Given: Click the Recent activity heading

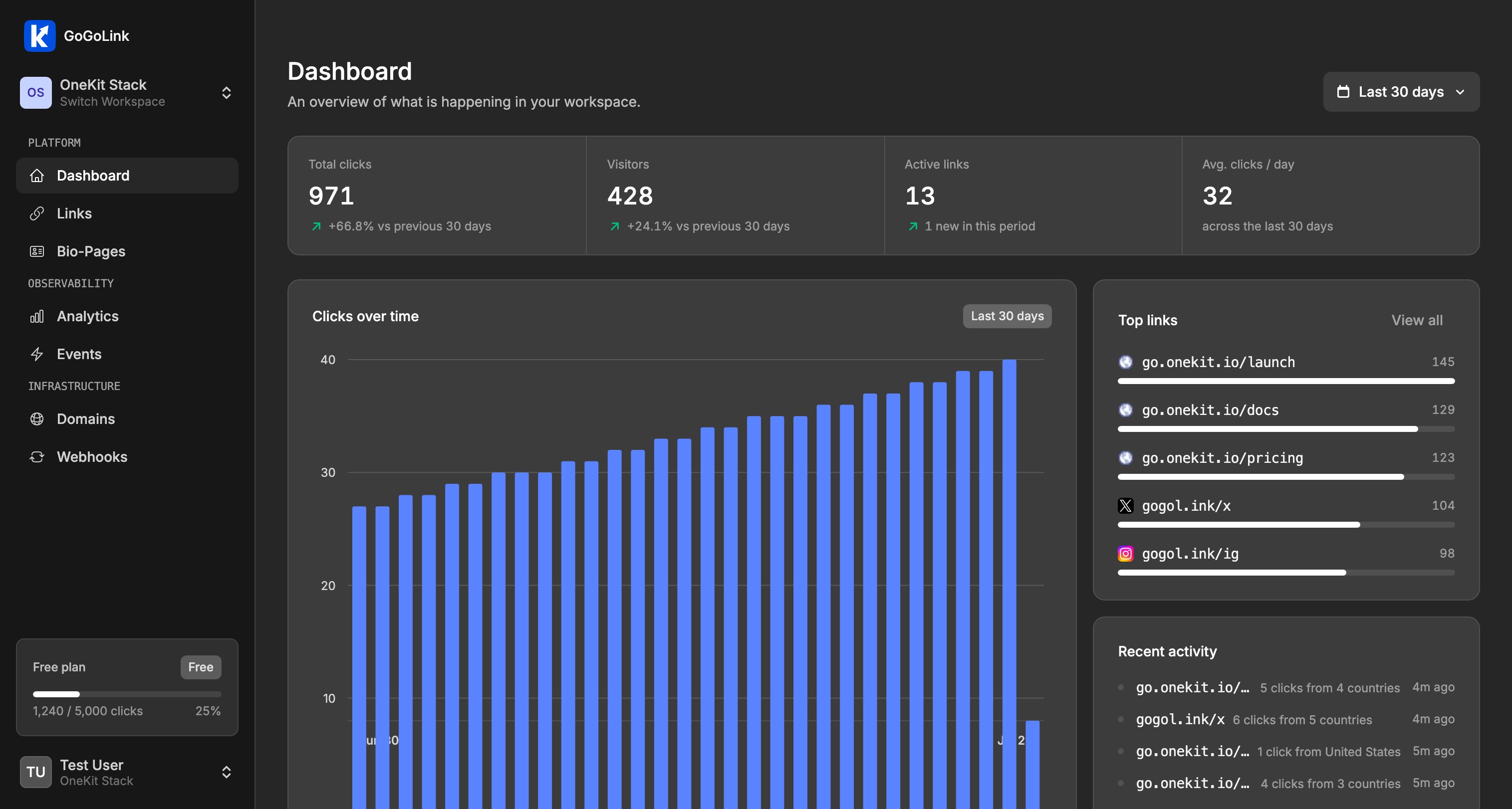Looking at the screenshot, I should (1167, 651).
